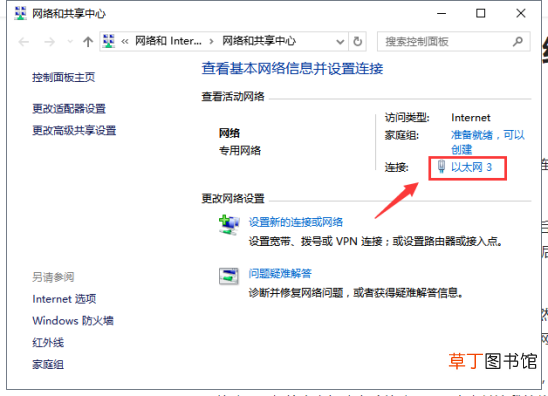
Task: Select 网络和共享中心 breadcrumb segment
Action: (x=259, y=41)
